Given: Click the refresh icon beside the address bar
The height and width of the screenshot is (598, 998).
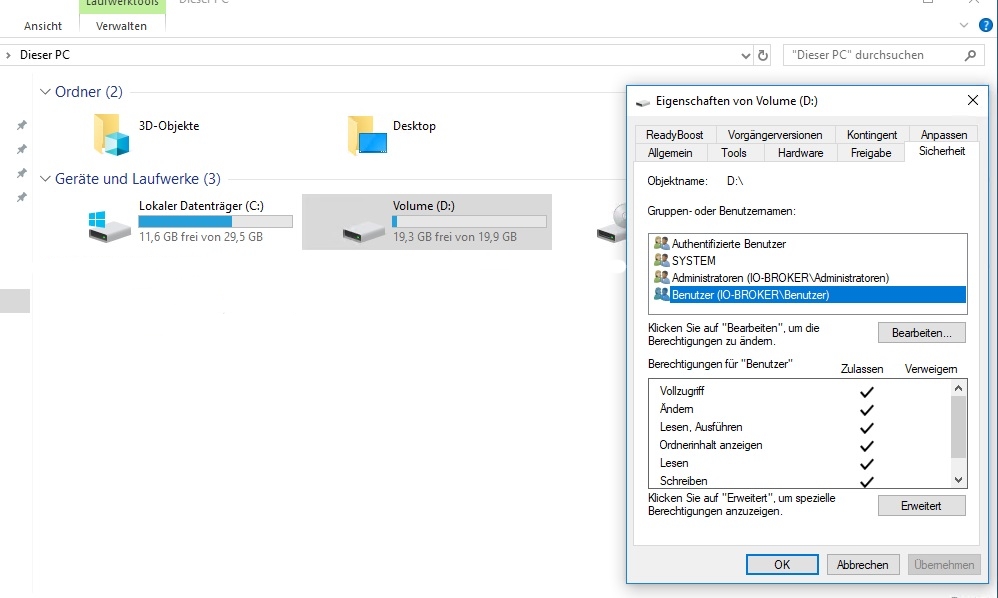Looking at the screenshot, I should pyautogui.click(x=763, y=55).
